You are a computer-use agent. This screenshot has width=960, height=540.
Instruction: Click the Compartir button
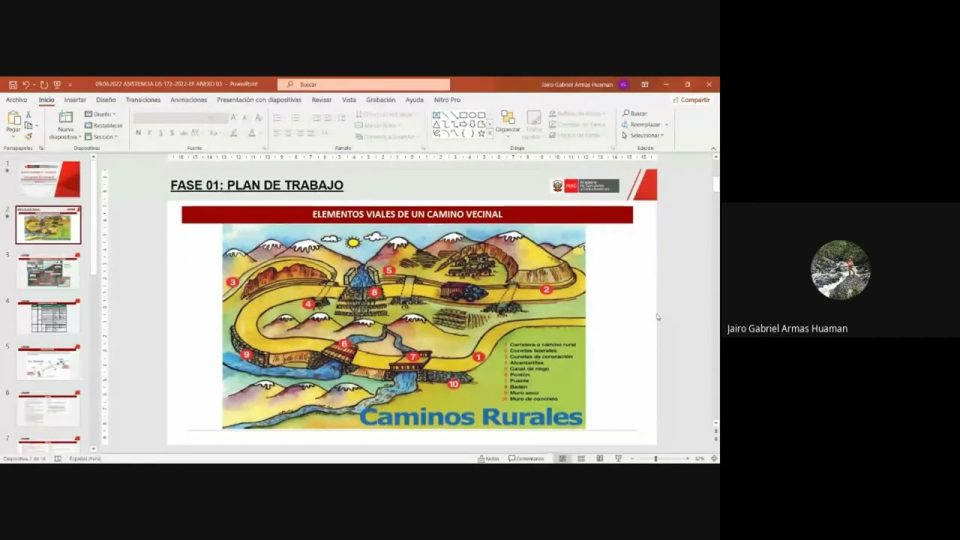click(692, 100)
